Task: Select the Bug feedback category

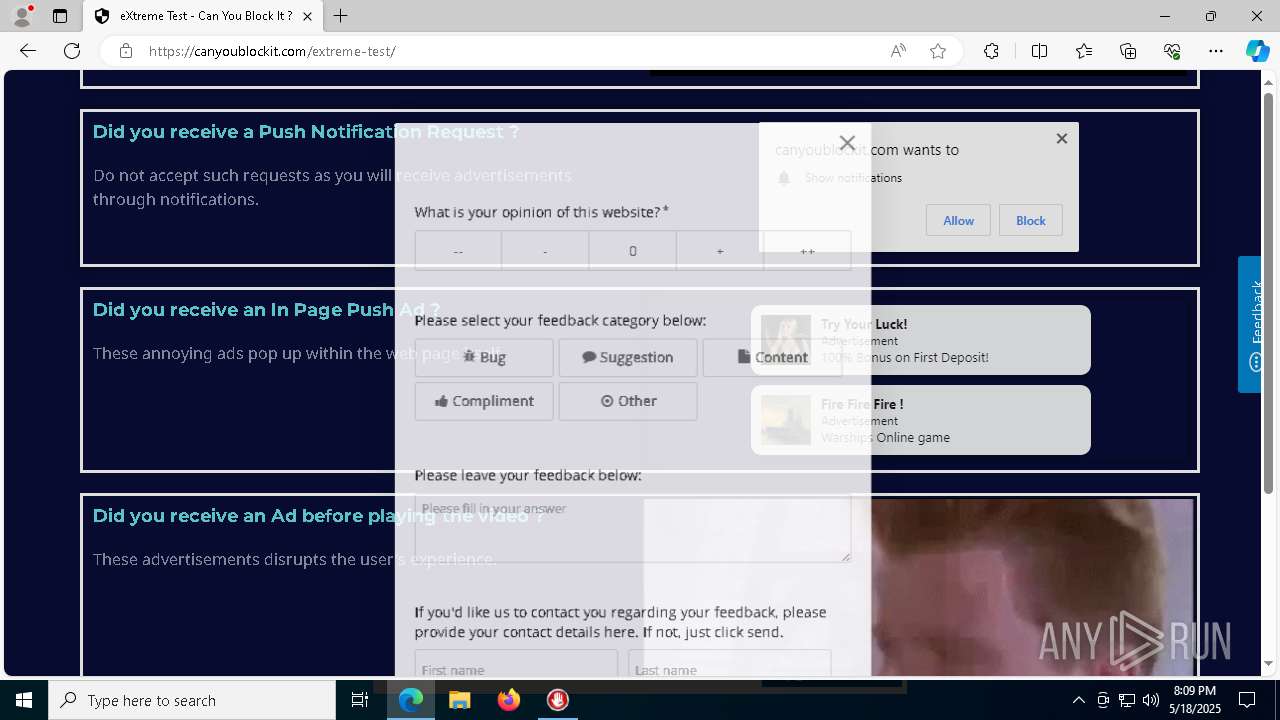Action: (x=484, y=357)
